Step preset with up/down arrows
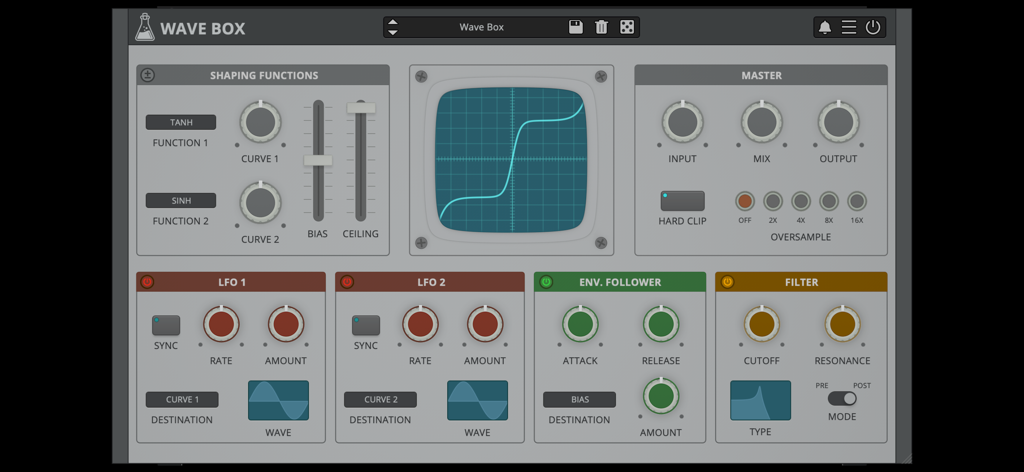The width and height of the screenshot is (1024, 472). pos(392,27)
